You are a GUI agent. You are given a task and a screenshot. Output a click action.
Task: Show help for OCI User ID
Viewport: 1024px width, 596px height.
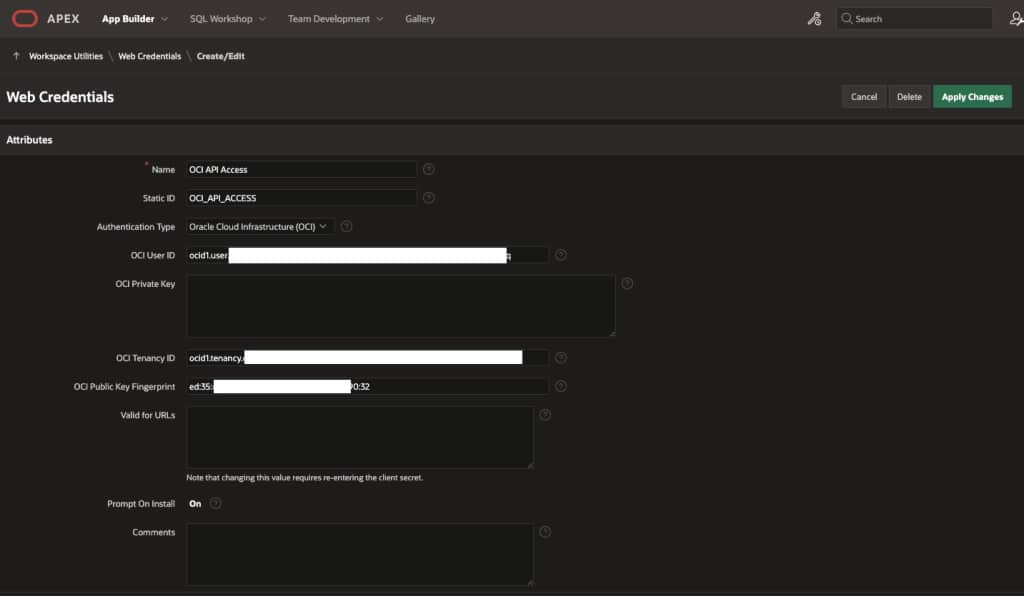[561, 255]
